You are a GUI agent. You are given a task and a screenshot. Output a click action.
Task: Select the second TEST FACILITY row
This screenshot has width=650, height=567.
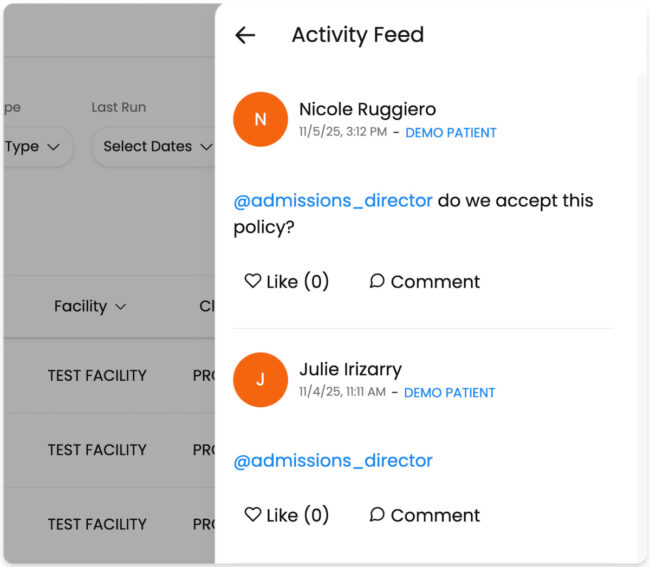(97, 450)
